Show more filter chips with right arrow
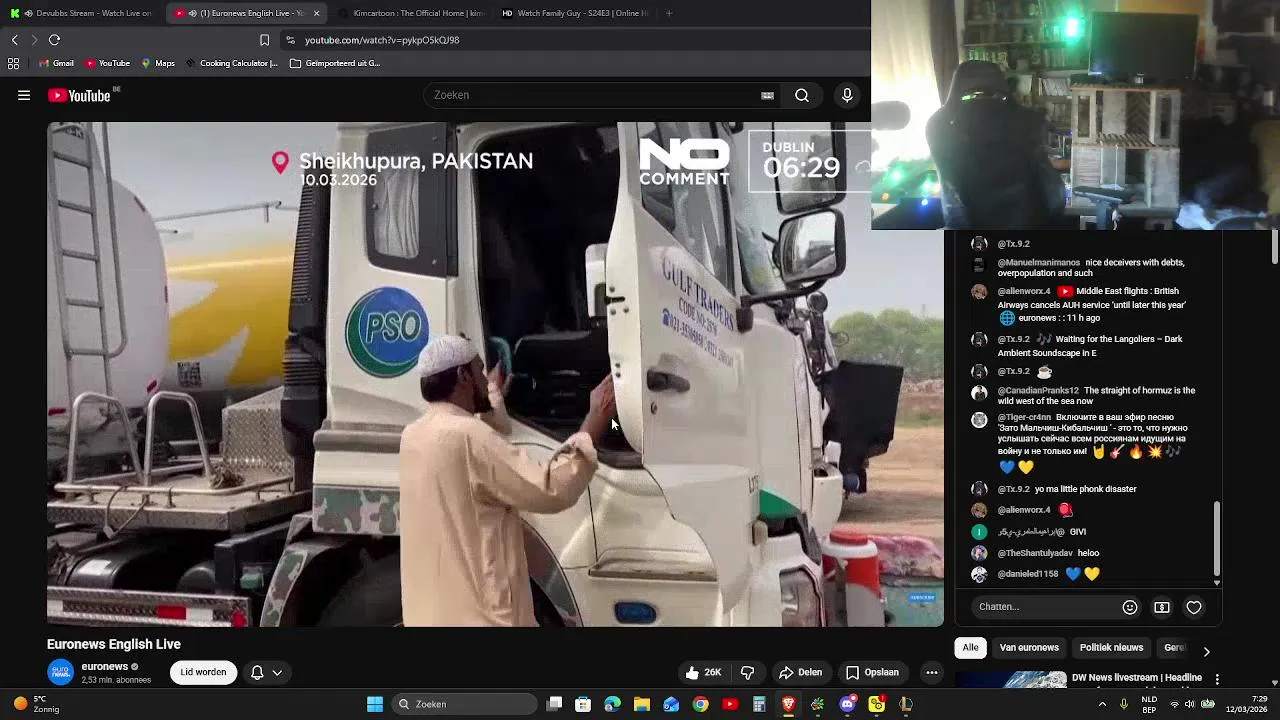The width and height of the screenshot is (1280, 720). pyautogui.click(x=1206, y=651)
